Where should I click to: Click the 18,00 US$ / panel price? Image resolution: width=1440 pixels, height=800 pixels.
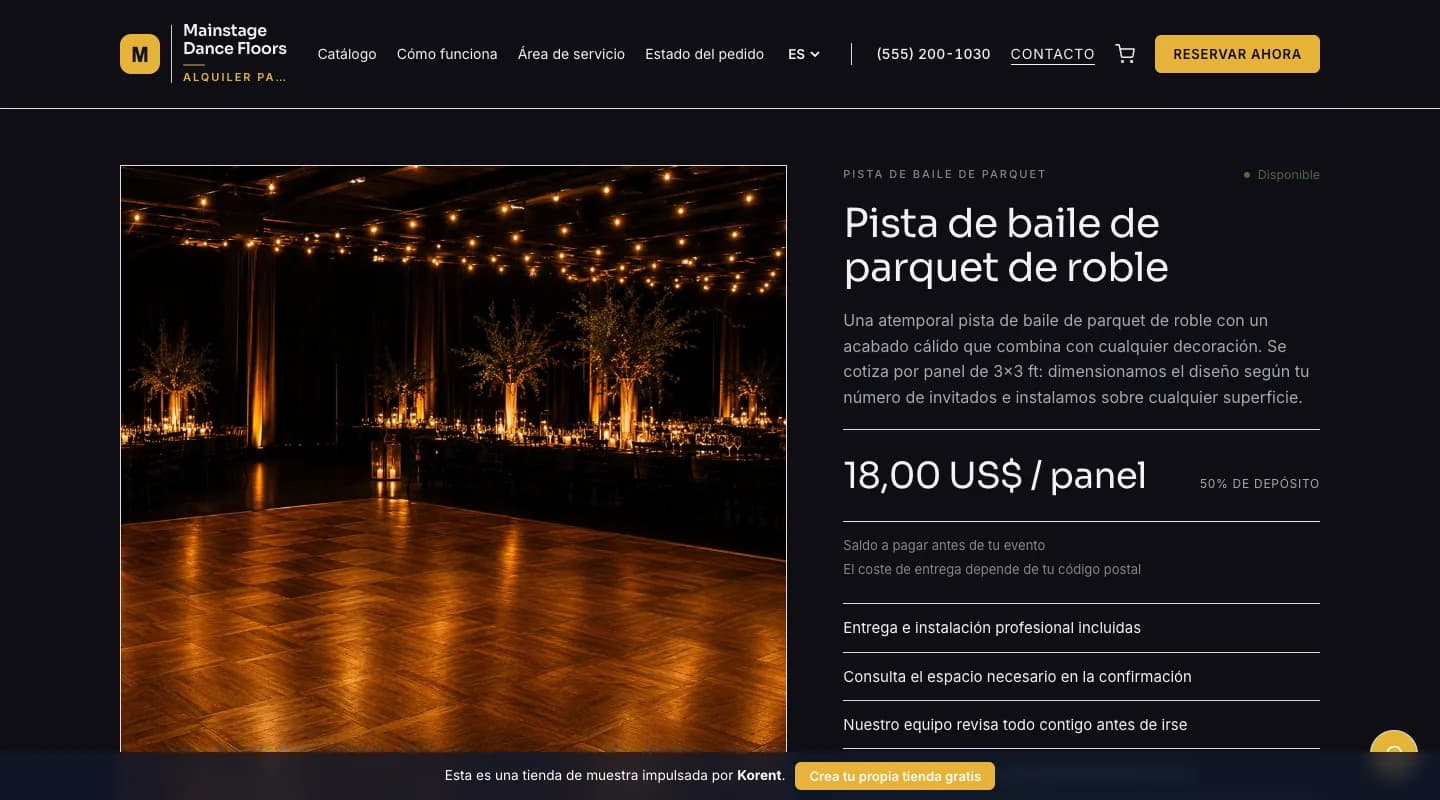(995, 476)
